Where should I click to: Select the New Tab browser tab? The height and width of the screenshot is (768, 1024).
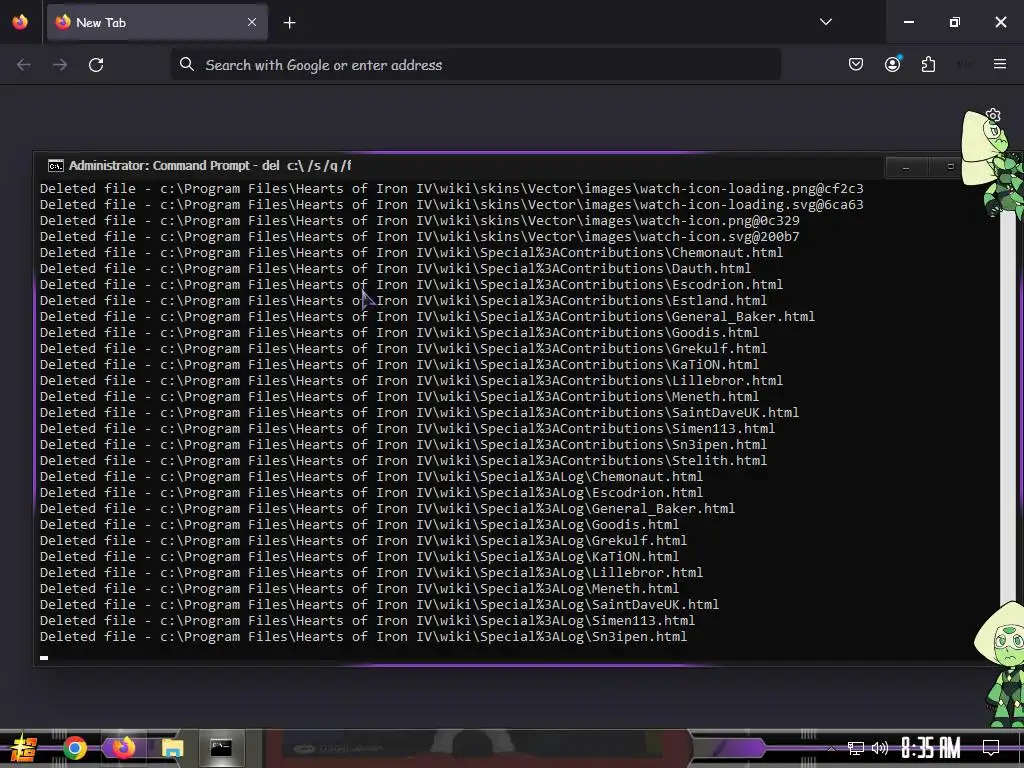coord(157,22)
